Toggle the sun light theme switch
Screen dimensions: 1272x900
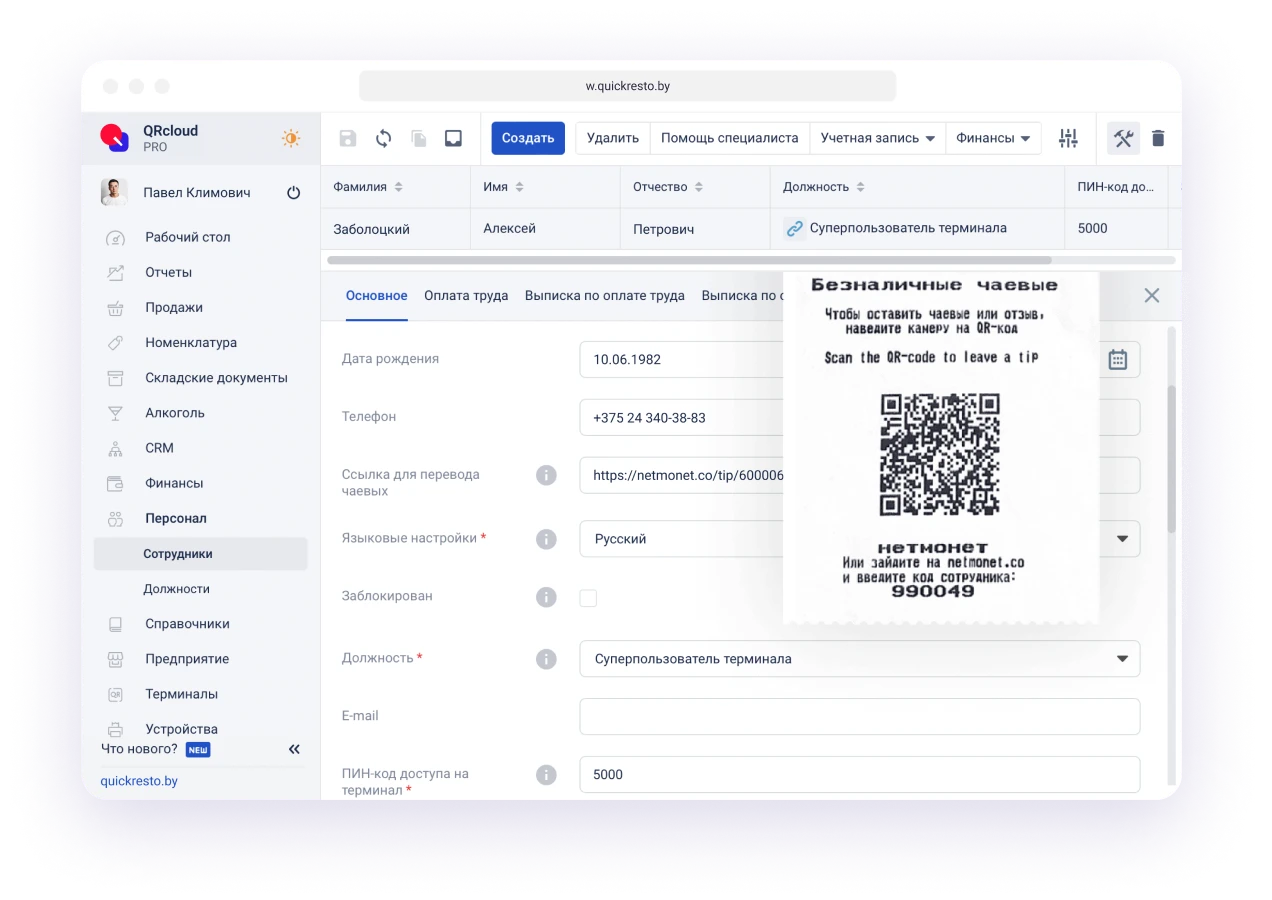click(x=291, y=138)
